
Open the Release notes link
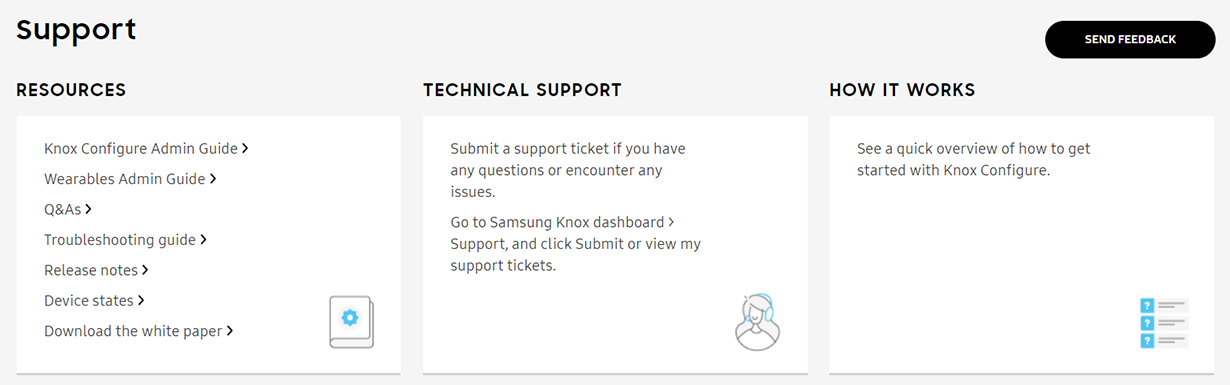[96, 270]
